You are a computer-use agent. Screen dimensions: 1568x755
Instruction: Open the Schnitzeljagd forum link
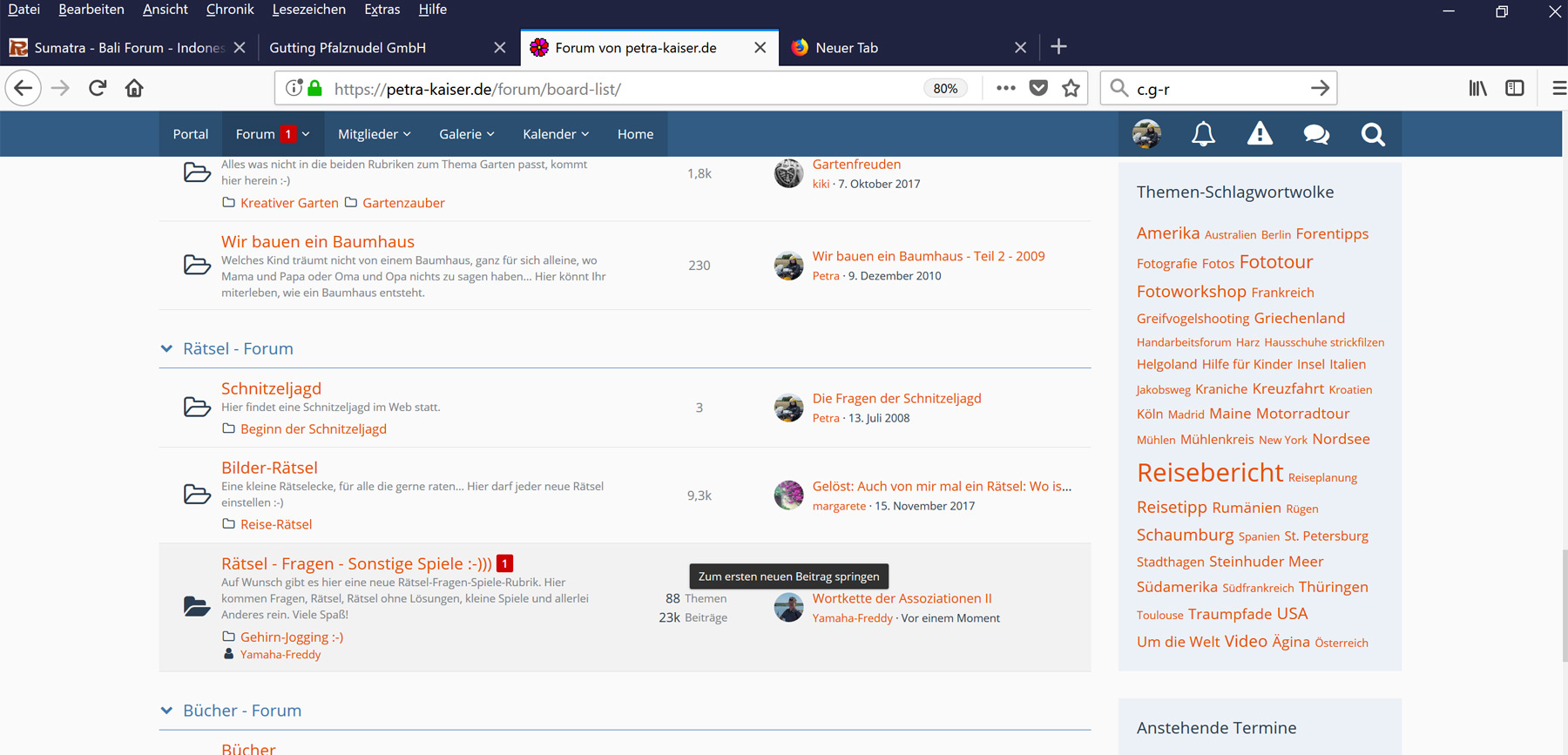coord(271,388)
